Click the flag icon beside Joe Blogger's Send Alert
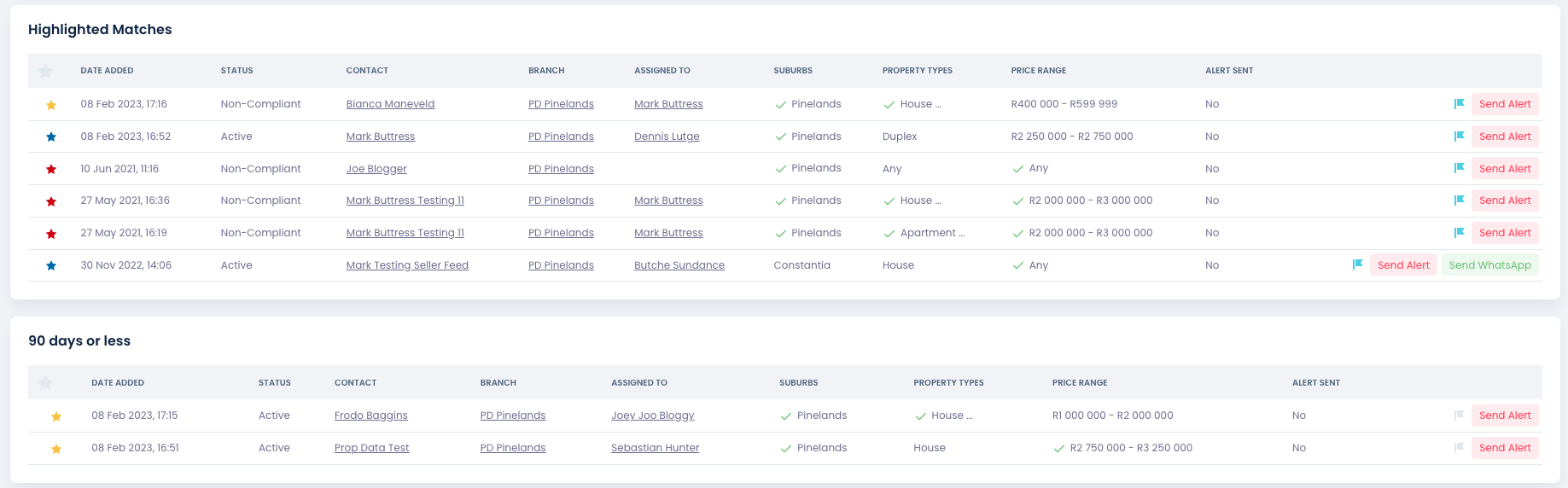Screen dimensions: 1568x488 [1459, 168]
